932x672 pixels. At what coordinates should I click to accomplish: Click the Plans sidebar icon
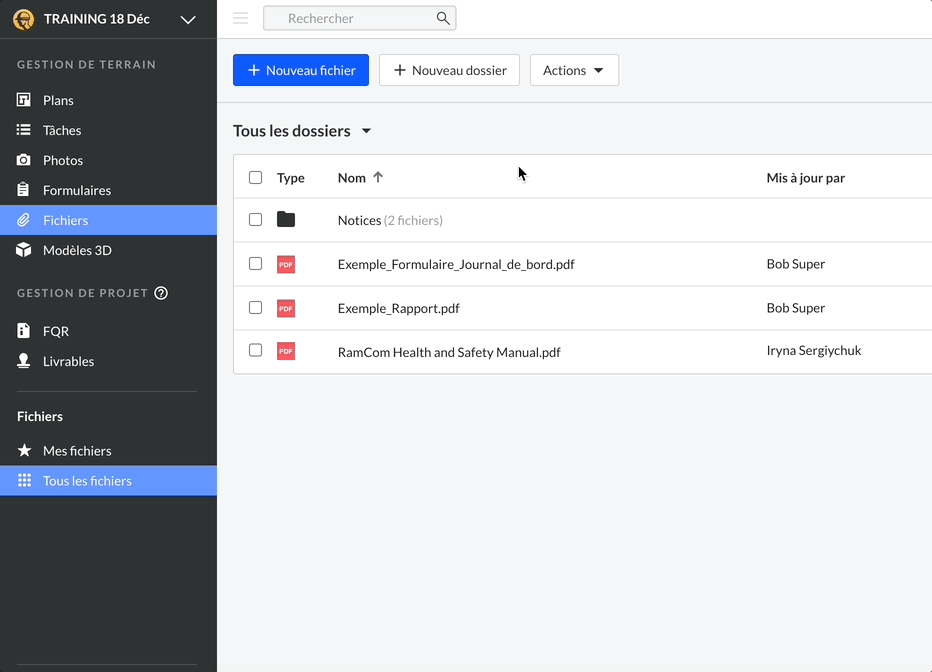(x=24, y=100)
